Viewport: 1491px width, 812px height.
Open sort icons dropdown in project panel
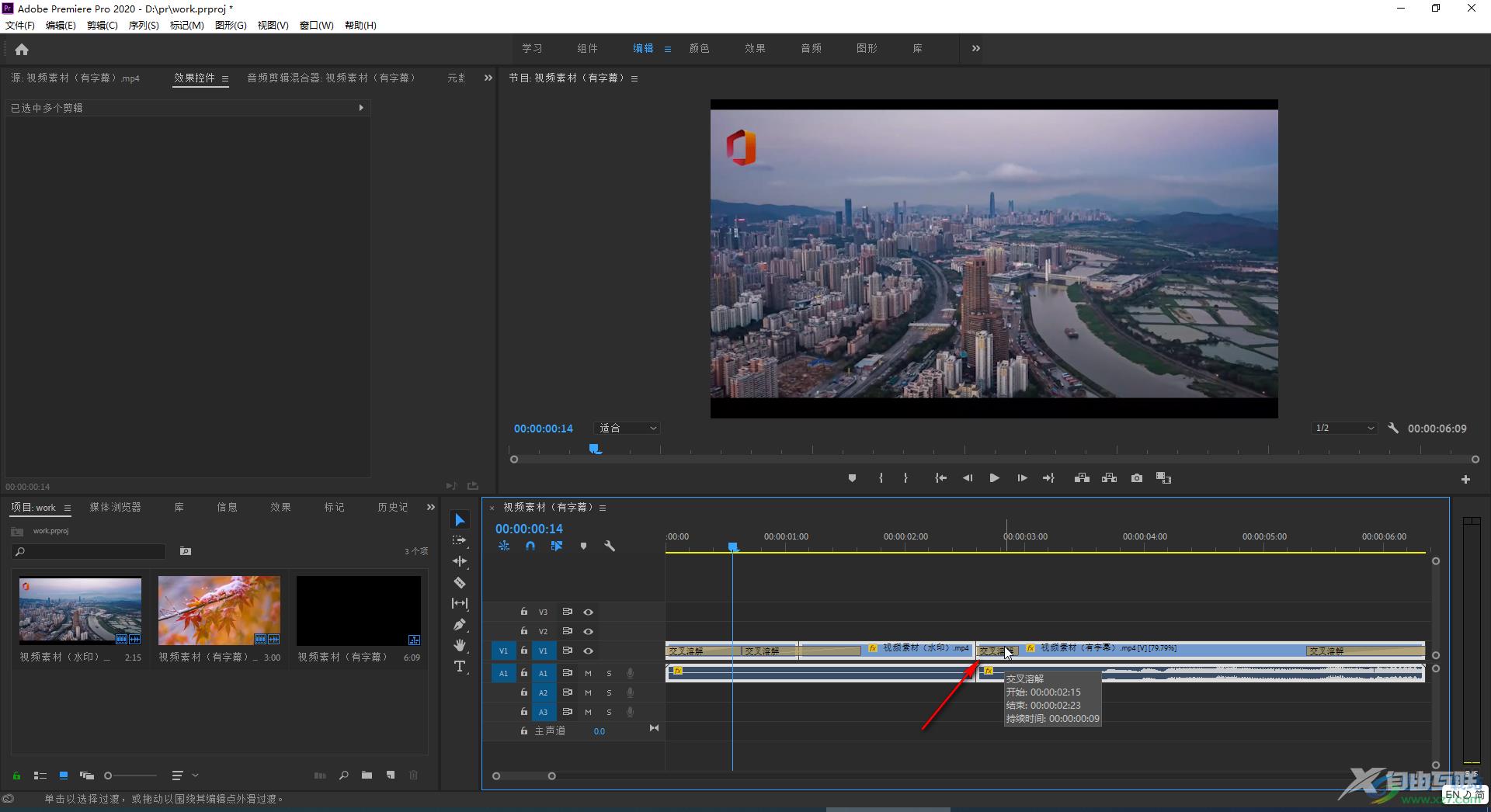183,776
